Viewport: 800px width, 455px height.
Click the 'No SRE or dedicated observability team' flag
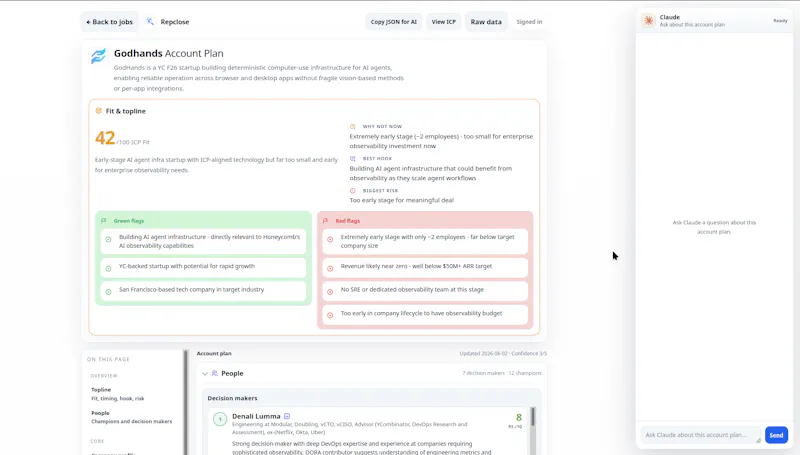pyautogui.click(x=425, y=291)
